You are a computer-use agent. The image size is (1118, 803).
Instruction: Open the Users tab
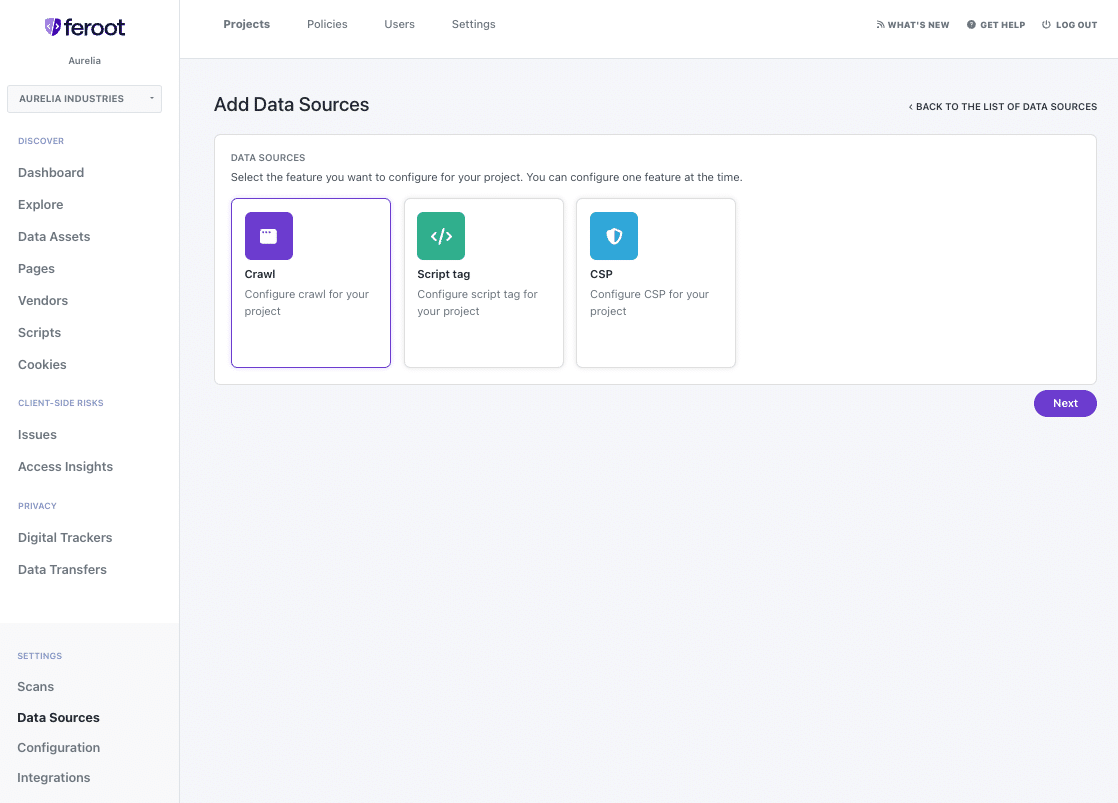tap(399, 24)
